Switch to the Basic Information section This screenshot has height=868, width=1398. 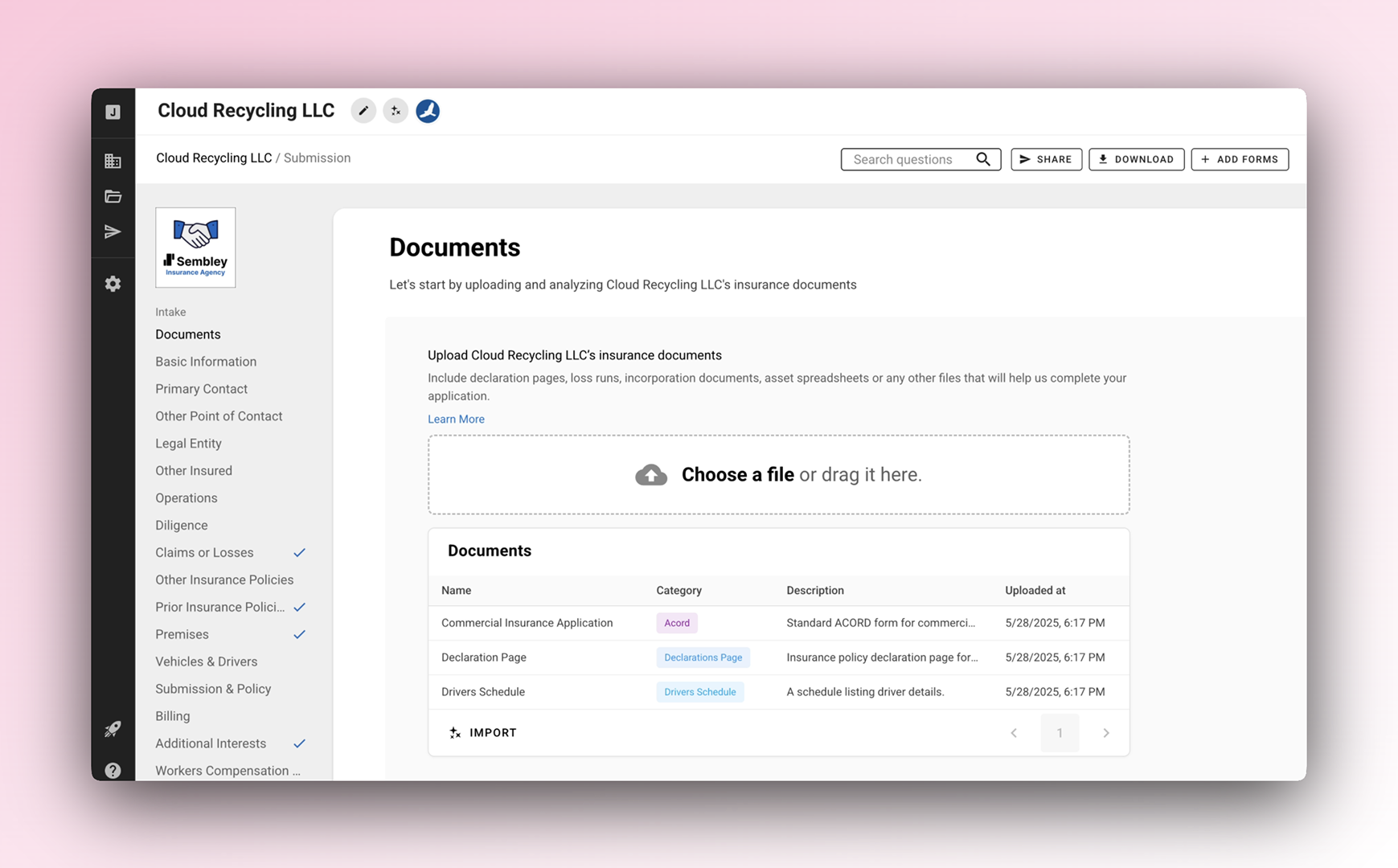pos(206,361)
